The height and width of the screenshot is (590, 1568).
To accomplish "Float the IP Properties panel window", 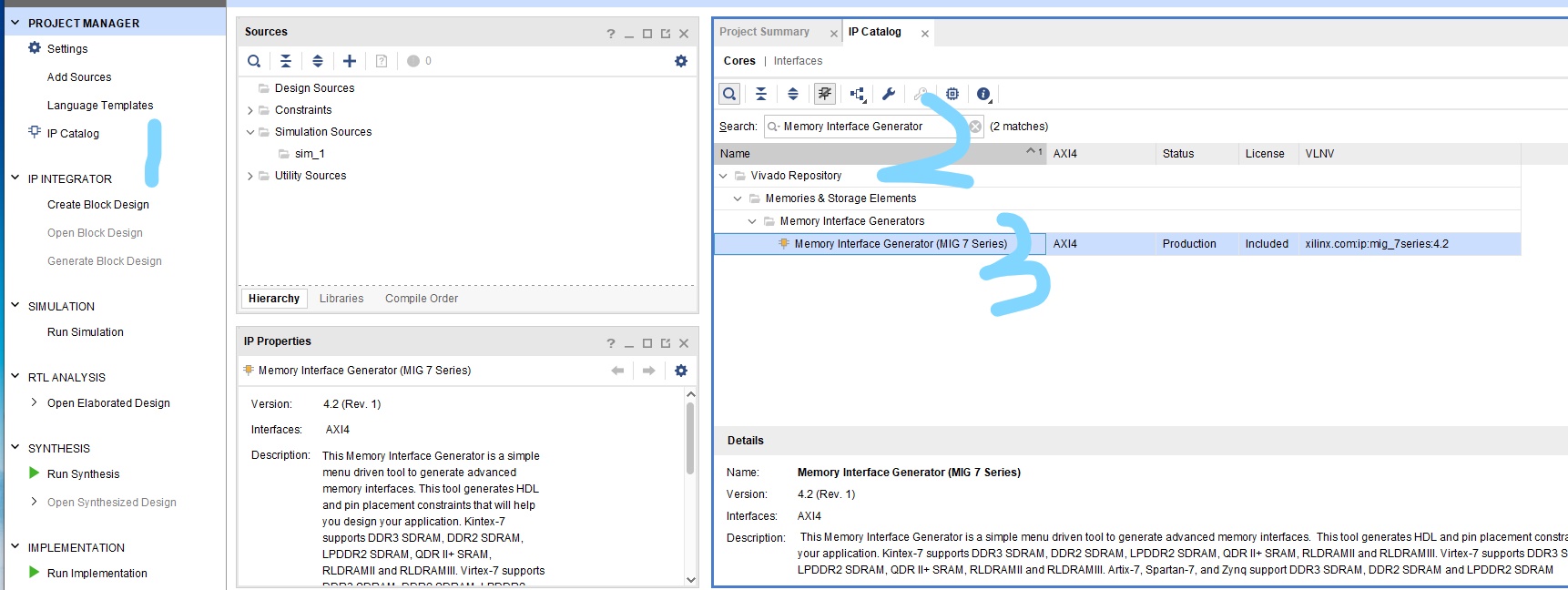I will pos(666,343).
